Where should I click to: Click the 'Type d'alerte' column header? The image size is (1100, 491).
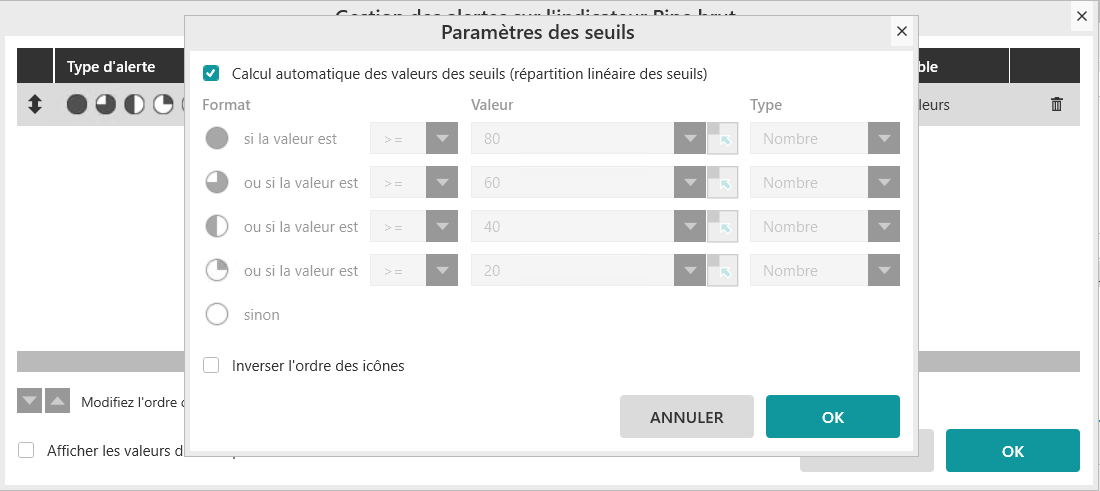tap(111, 67)
